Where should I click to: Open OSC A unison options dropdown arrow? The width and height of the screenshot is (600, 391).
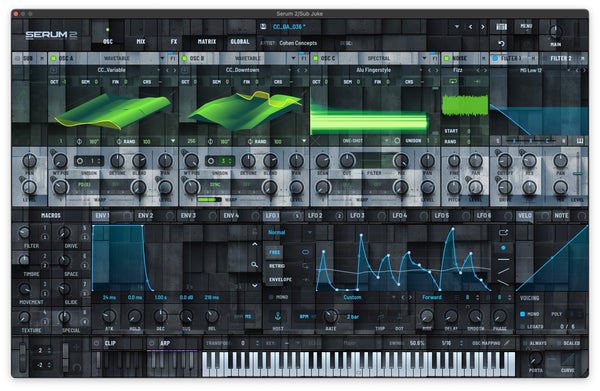pyautogui.click(x=173, y=141)
